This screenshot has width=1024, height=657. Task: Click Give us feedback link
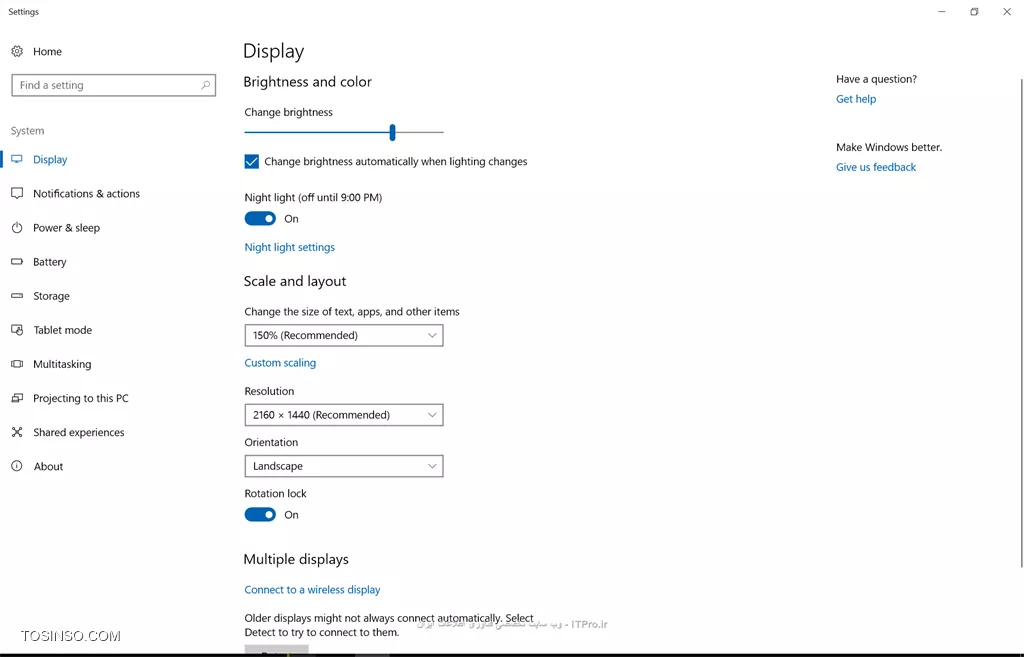point(876,167)
